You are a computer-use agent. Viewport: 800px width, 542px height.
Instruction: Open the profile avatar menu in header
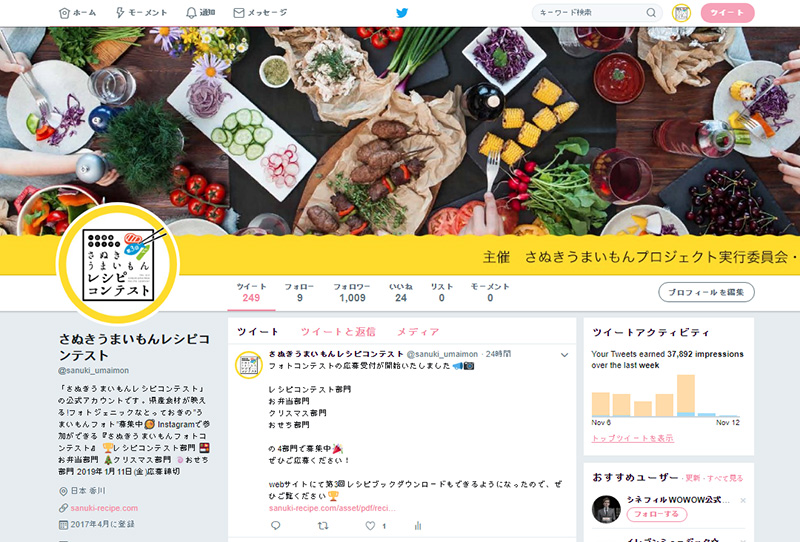tap(681, 13)
